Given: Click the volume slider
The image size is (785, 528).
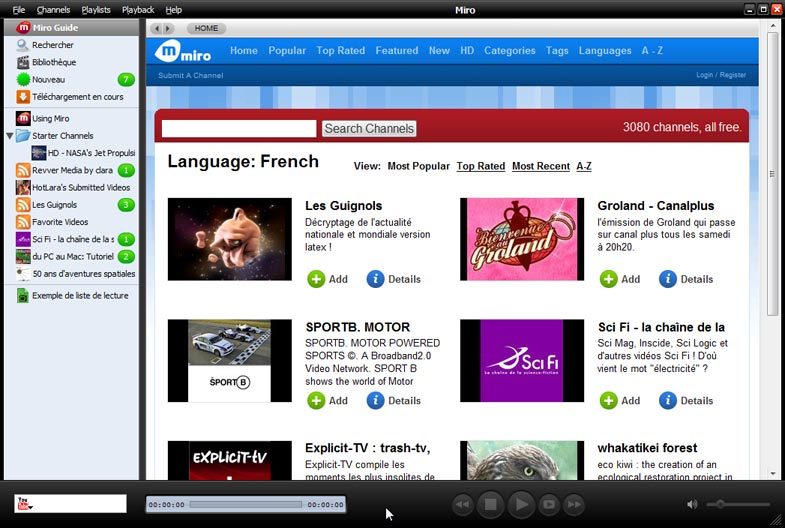Looking at the screenshot, I should pos(738,504).
